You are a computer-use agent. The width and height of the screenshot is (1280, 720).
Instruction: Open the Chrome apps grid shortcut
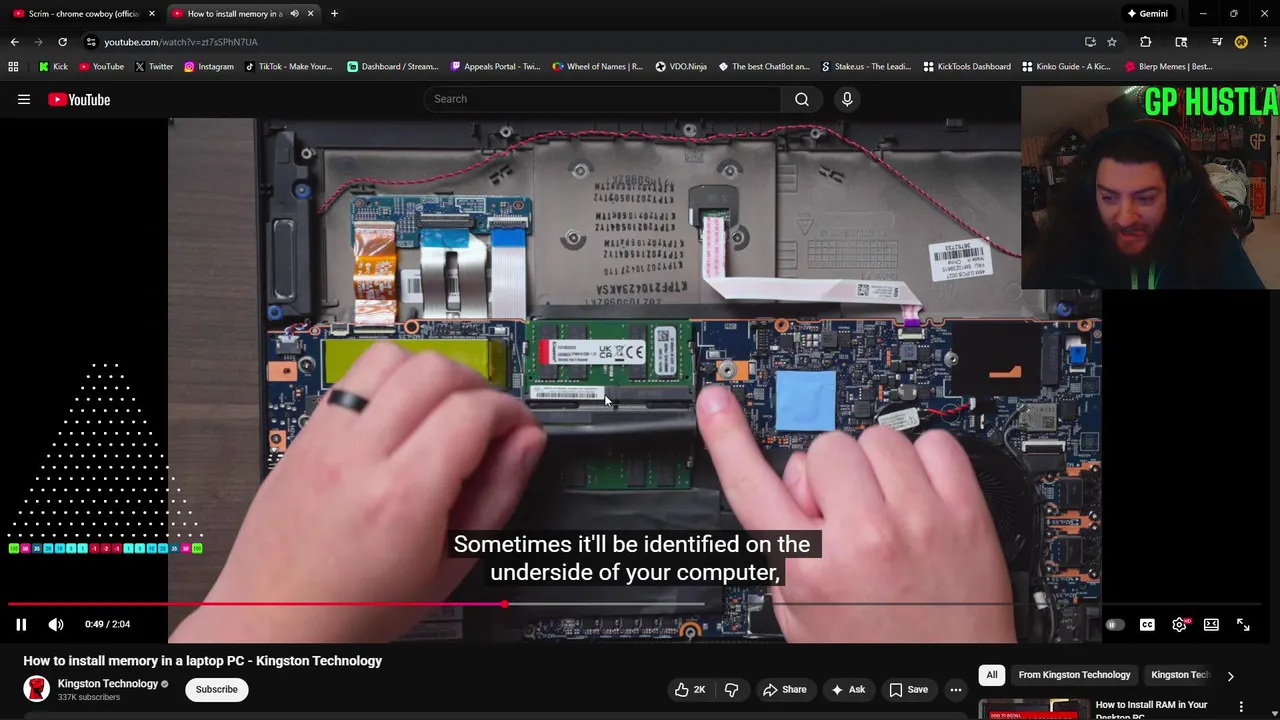(x=13, y=67)
